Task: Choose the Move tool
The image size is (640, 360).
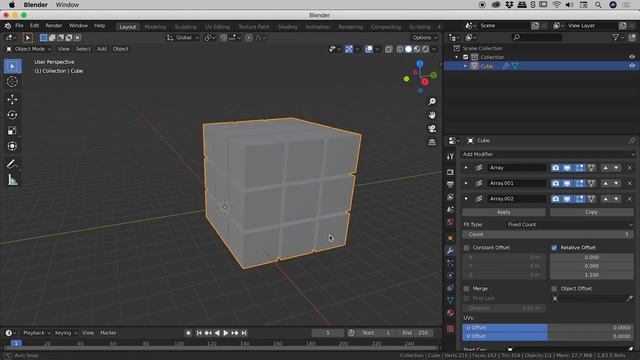Action: [x=12, y=99]
